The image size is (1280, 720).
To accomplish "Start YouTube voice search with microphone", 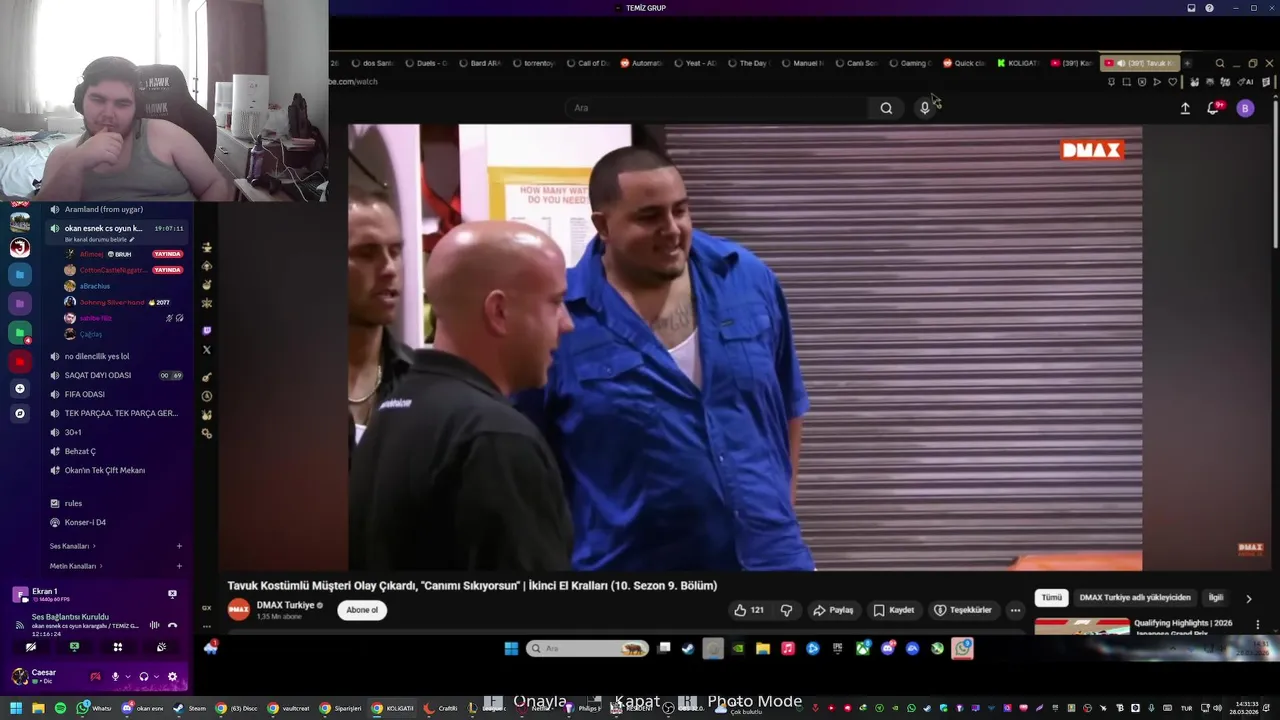I will click(925, 108).
